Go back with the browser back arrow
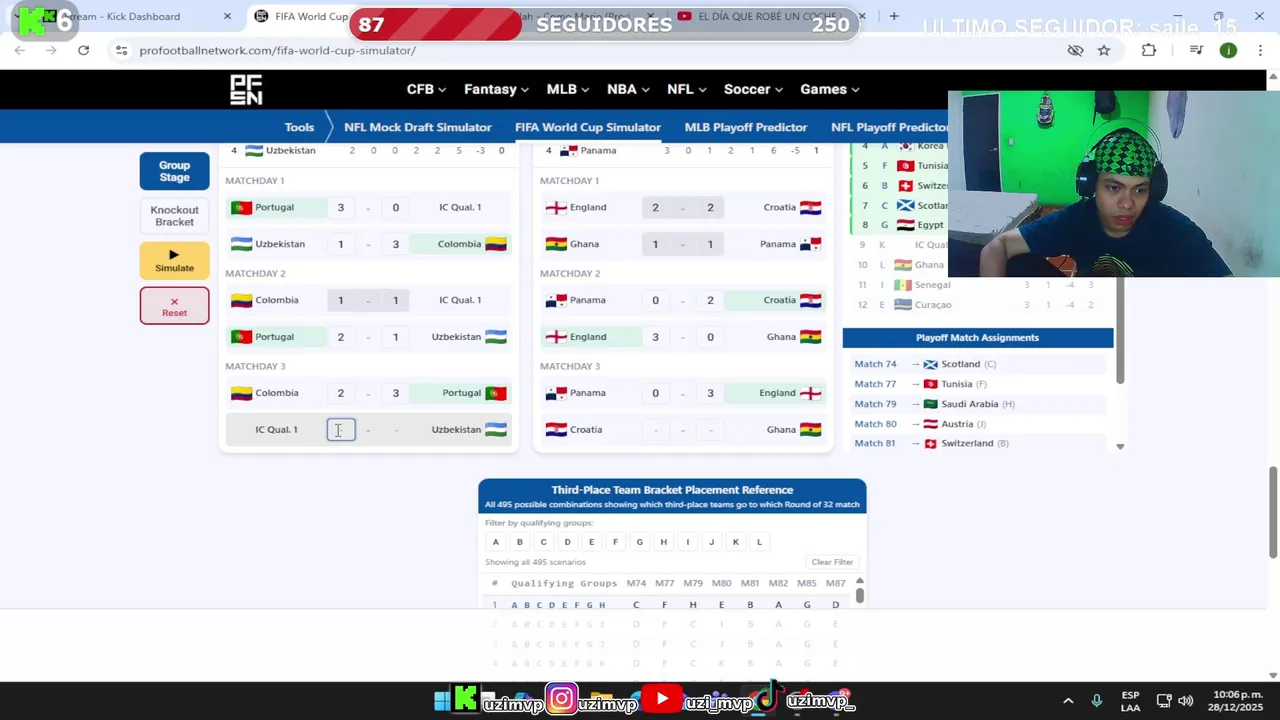Viewport: 1280px width, 720px height. (x=19, y=50)
